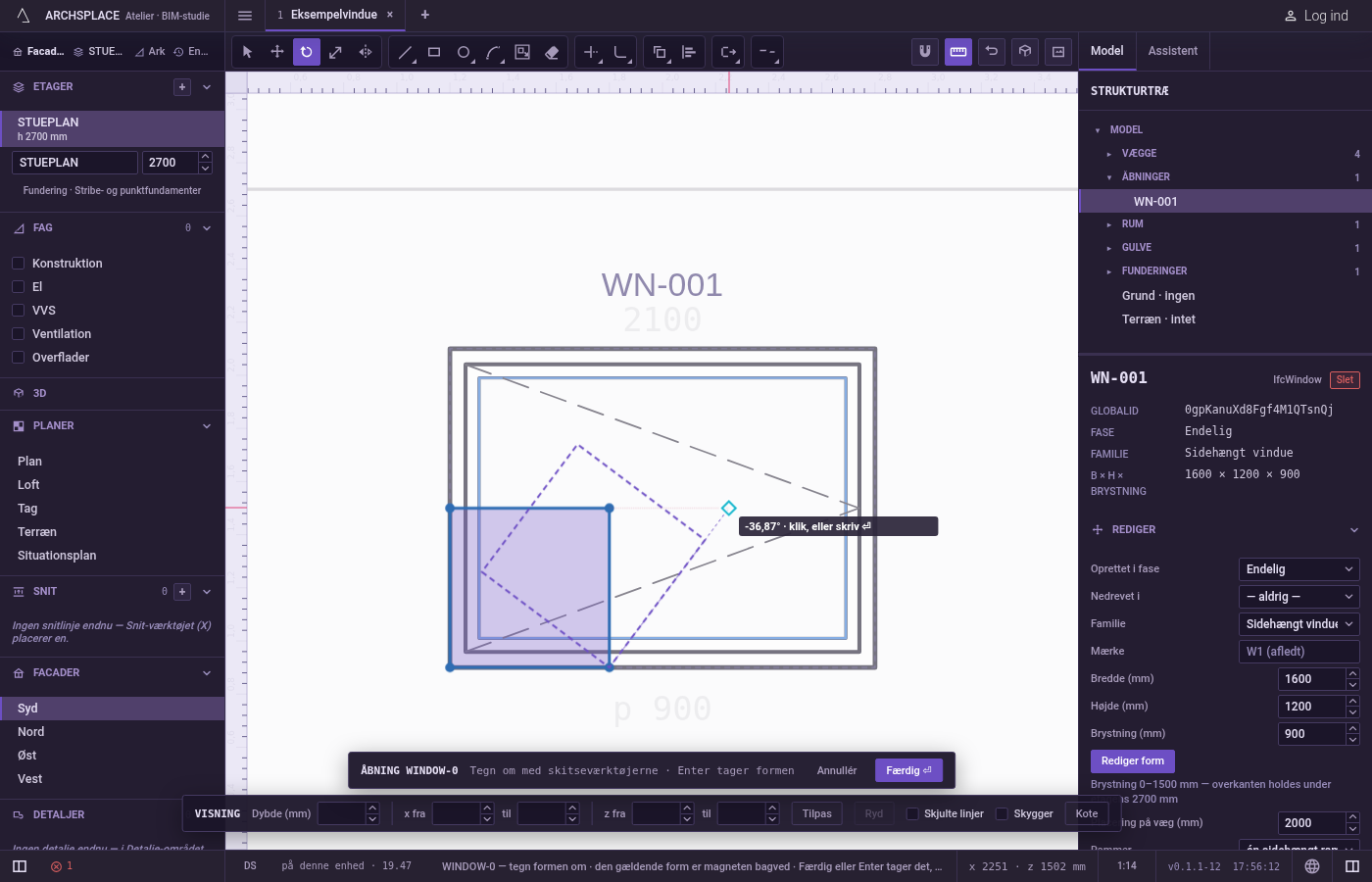Select the Eksempelvindue document tab
This screenshot has width=1372, height=882.
click(x=334, y=15)
